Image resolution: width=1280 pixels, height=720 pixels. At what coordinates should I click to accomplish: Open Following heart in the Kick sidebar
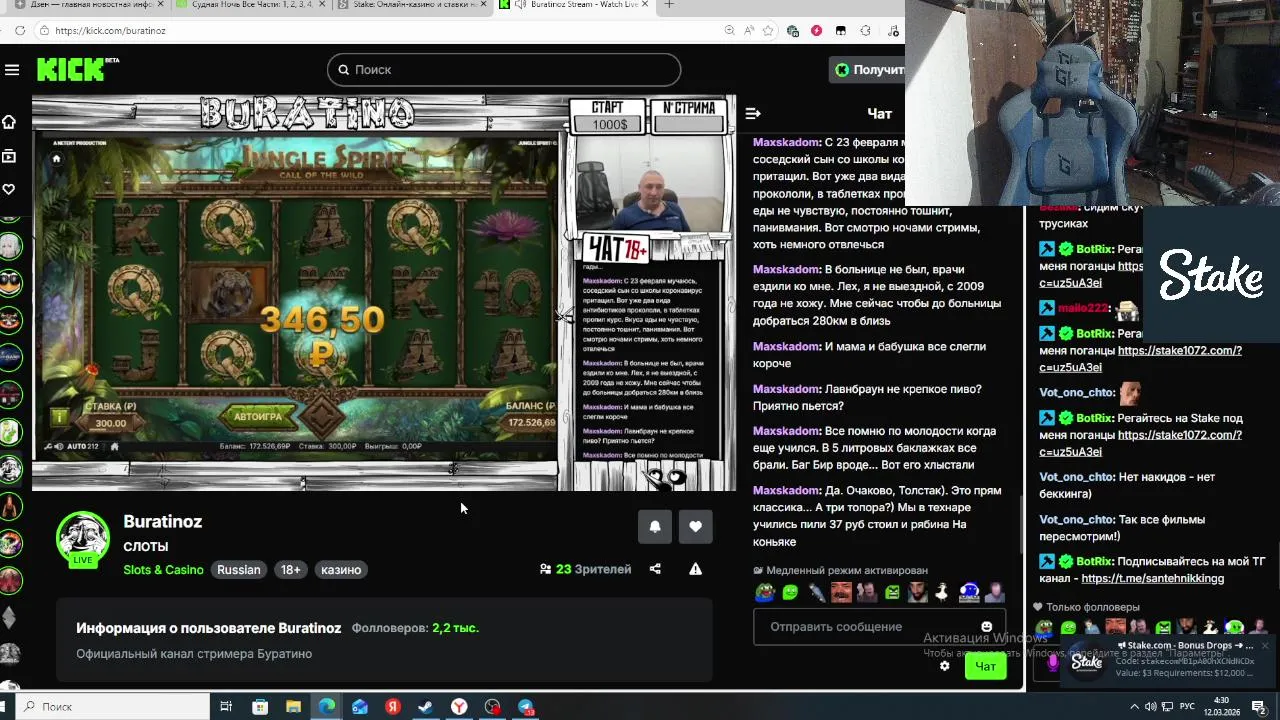tap(9, 189)
